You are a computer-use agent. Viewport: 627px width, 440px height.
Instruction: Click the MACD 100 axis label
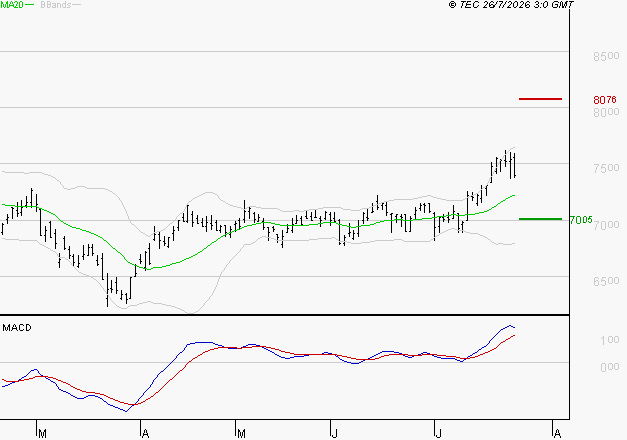coord(609,340)
